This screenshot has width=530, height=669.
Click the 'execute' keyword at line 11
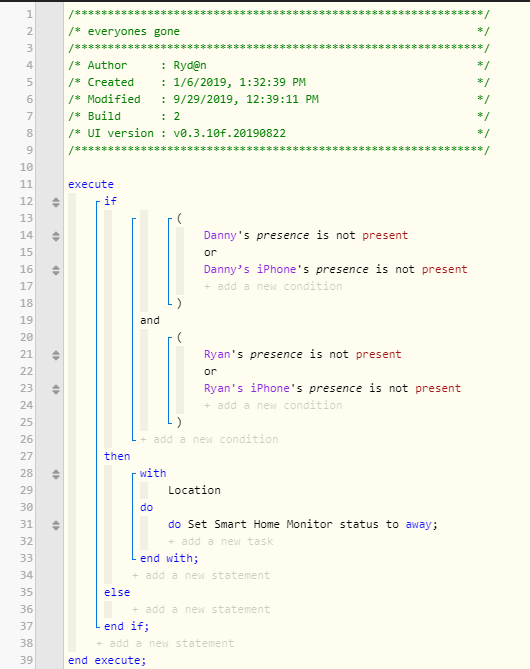[x=91, y=184]
